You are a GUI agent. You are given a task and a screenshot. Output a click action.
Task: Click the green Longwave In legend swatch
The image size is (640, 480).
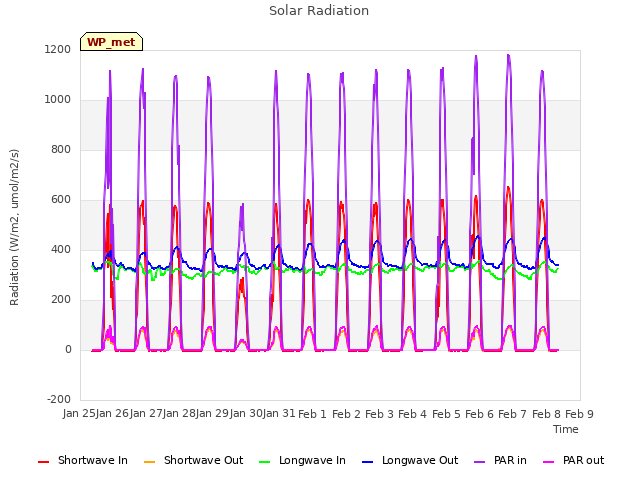click(265, 462)
